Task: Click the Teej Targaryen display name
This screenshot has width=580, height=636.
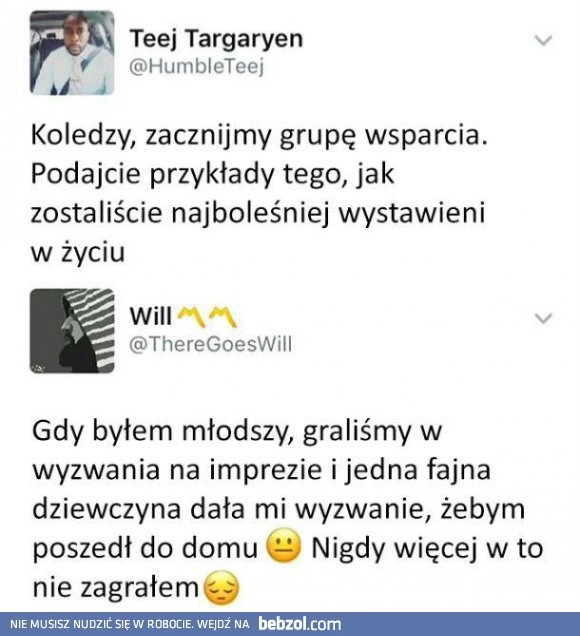Action: click(216, 39)
